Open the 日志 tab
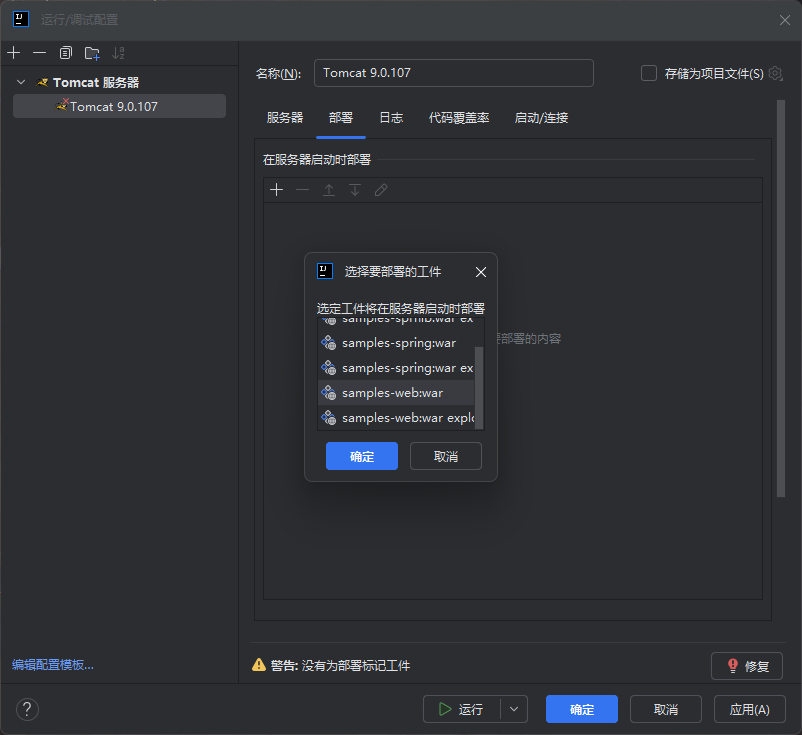Screen dimensions: 802x735 (x=391, y=118)
